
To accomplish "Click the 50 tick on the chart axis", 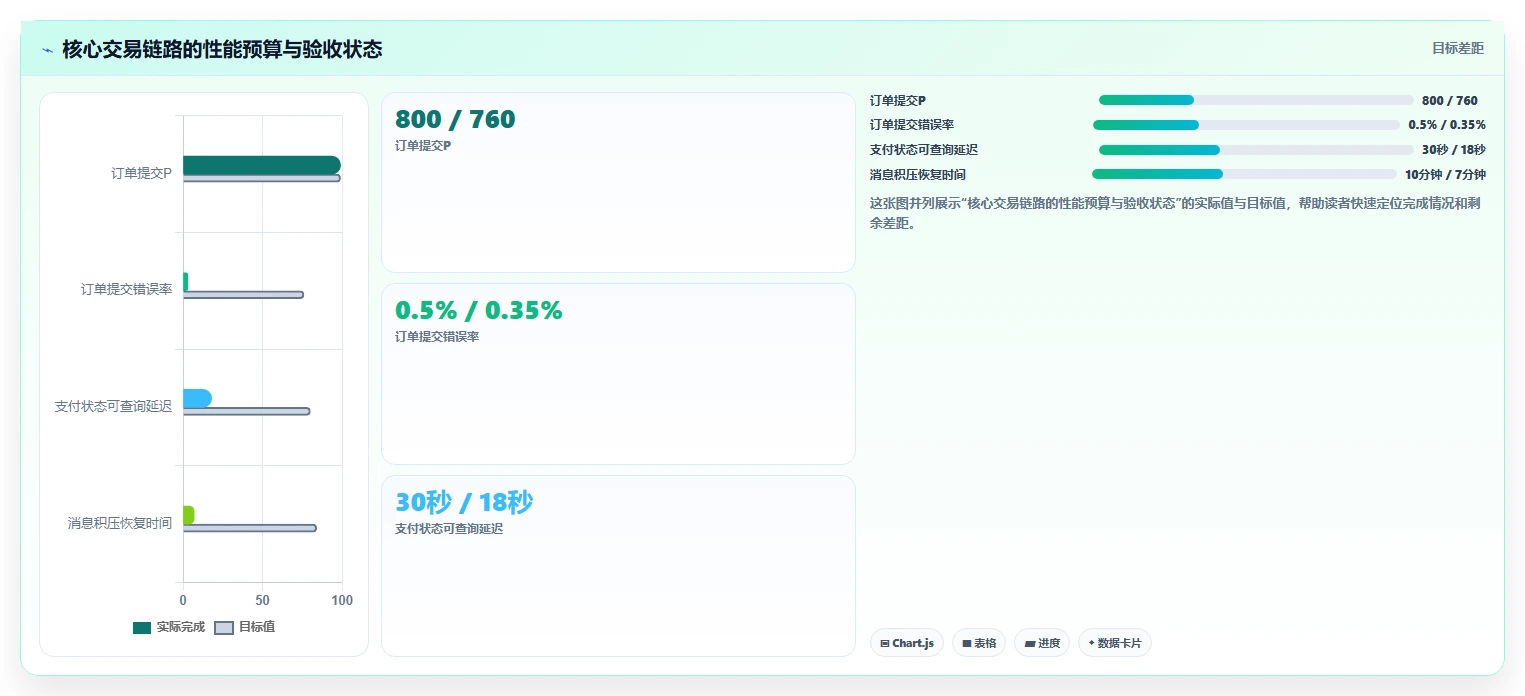I will click(x=263, y=600).
